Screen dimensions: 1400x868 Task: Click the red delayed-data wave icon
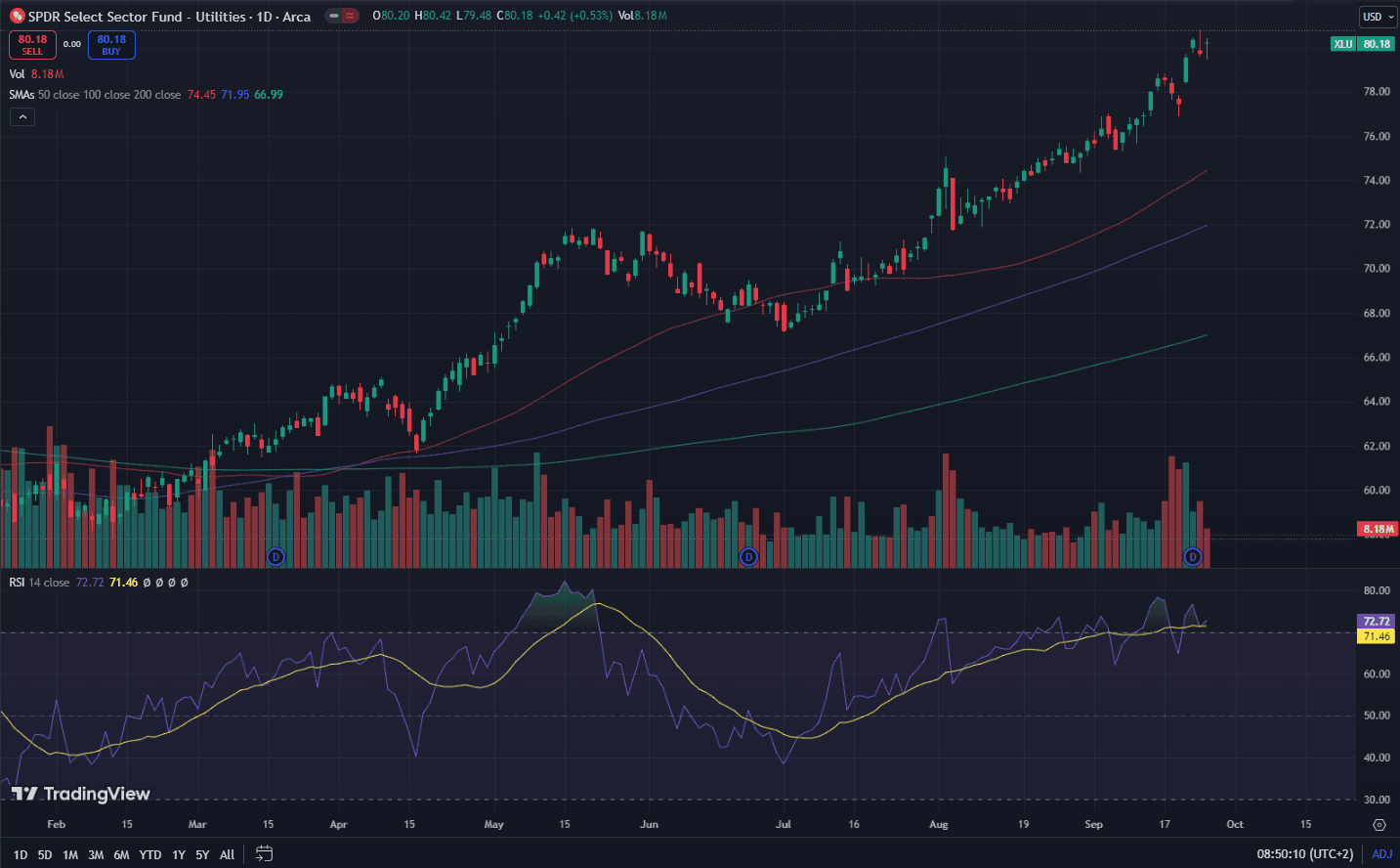click(350, 16)
